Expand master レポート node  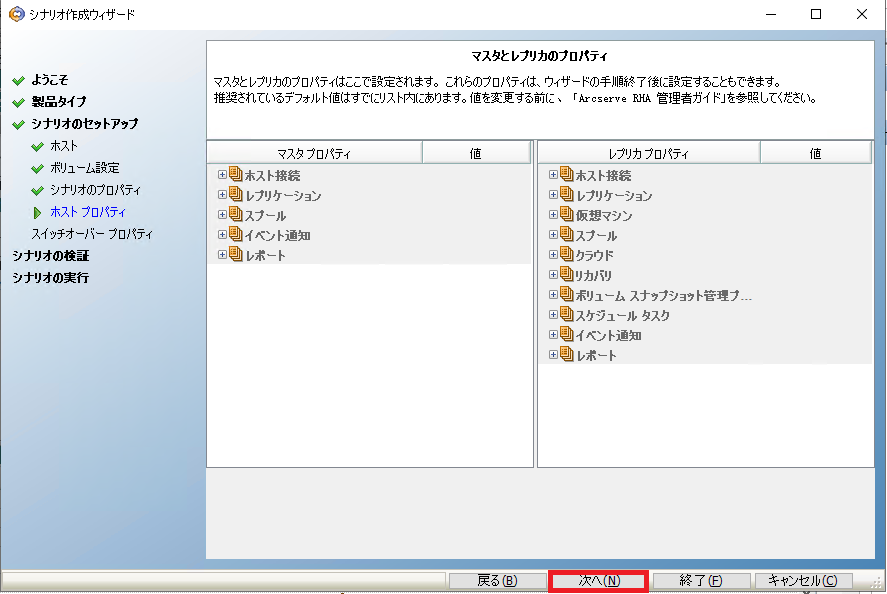point(222,255)
